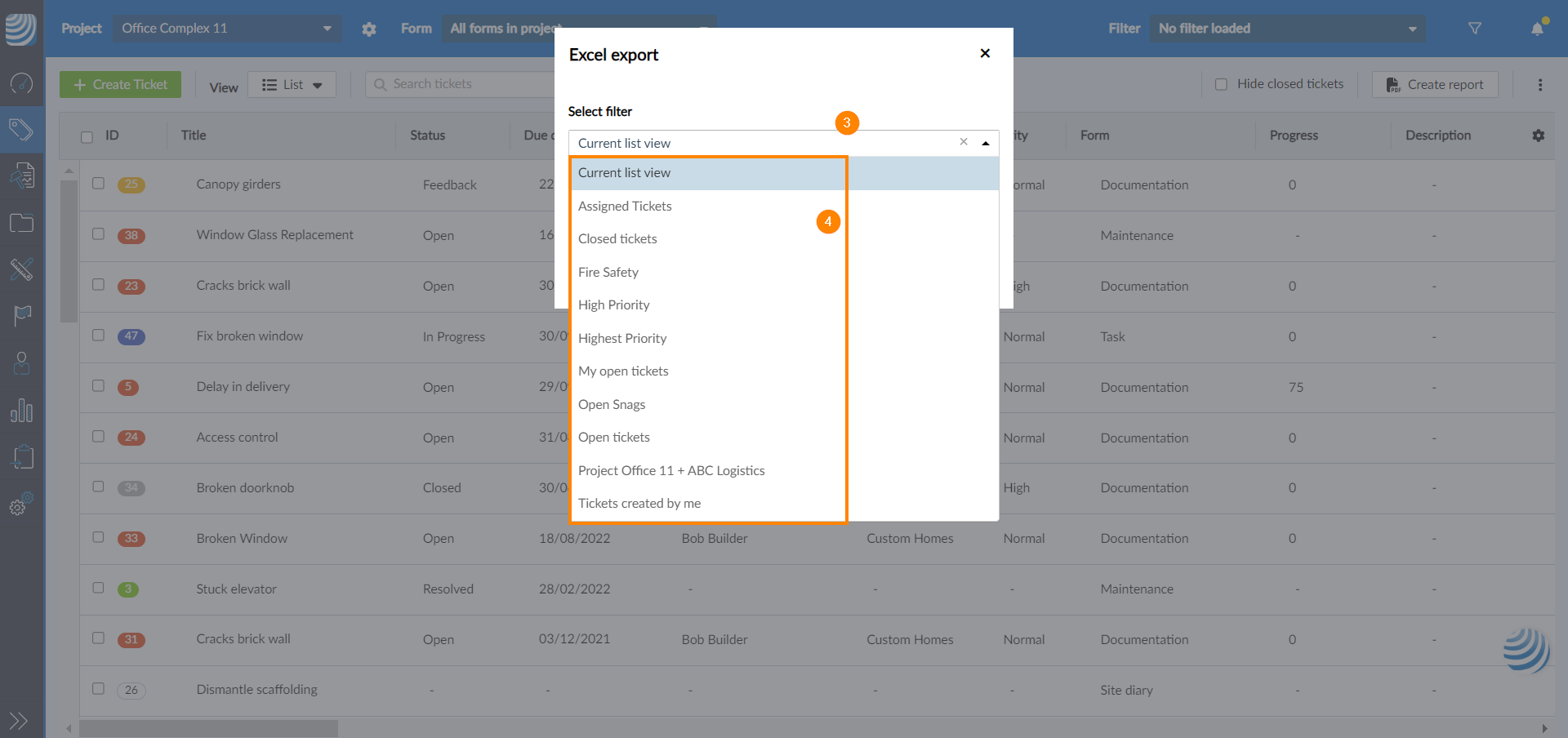Expand the List view dropdown

[292, 85]
